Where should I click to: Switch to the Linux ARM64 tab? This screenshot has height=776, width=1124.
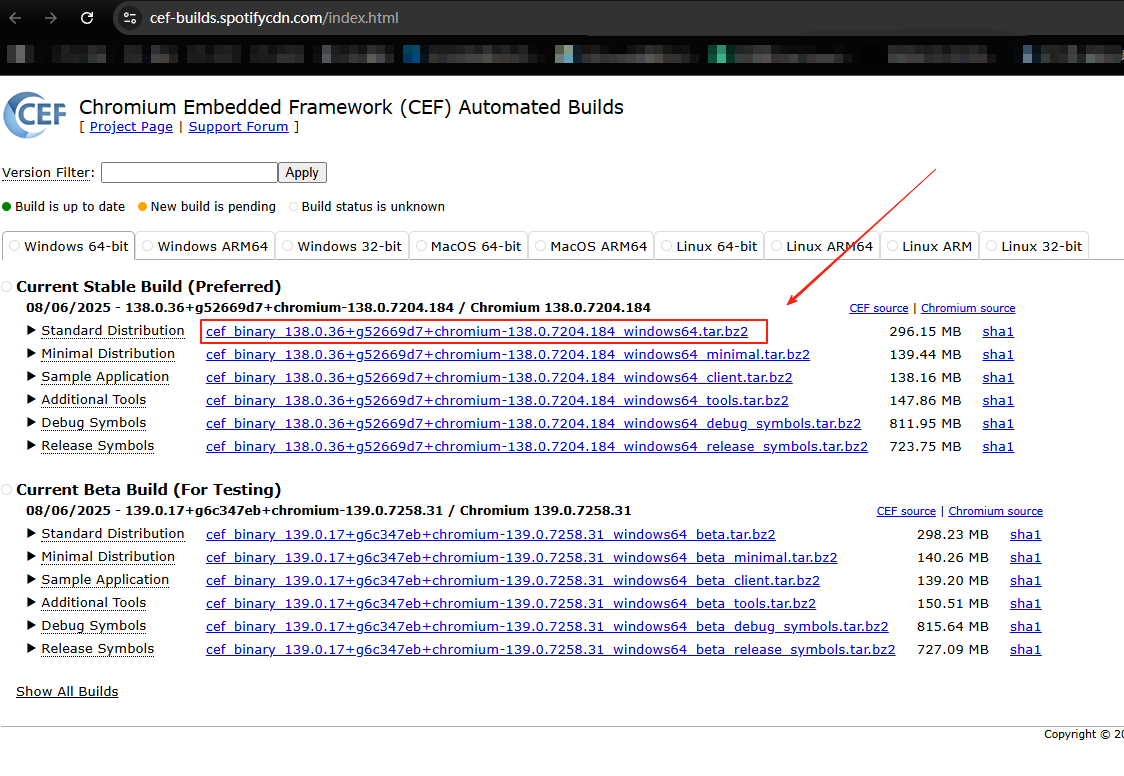tap(822, 246)
